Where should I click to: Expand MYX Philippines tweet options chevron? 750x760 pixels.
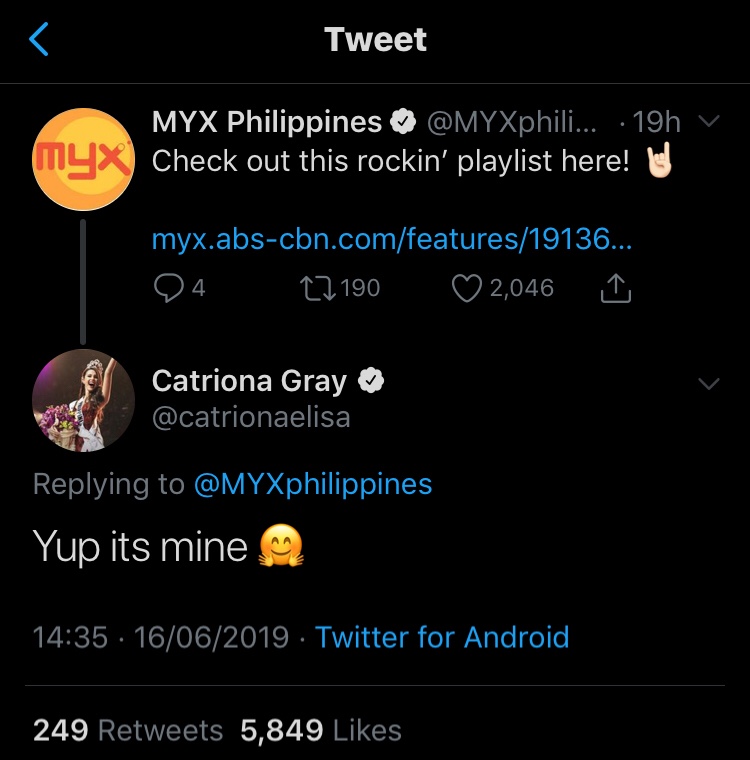pos(708,123)
